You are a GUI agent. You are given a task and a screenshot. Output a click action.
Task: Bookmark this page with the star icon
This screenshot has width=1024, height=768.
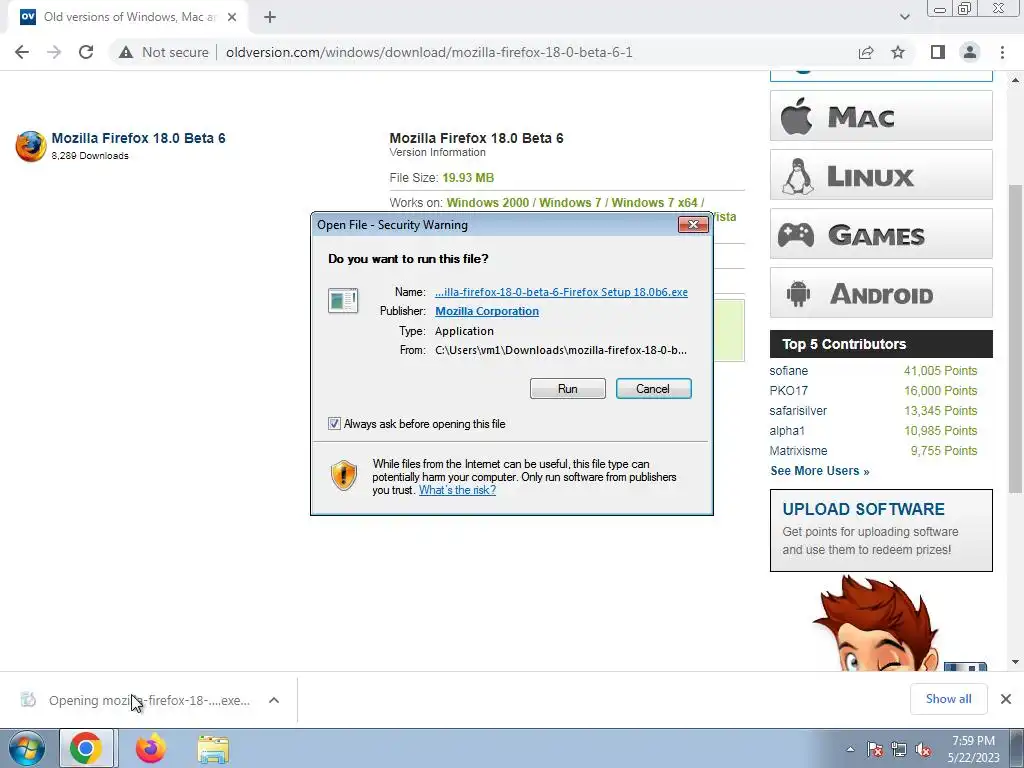click(x=898, y=52)
